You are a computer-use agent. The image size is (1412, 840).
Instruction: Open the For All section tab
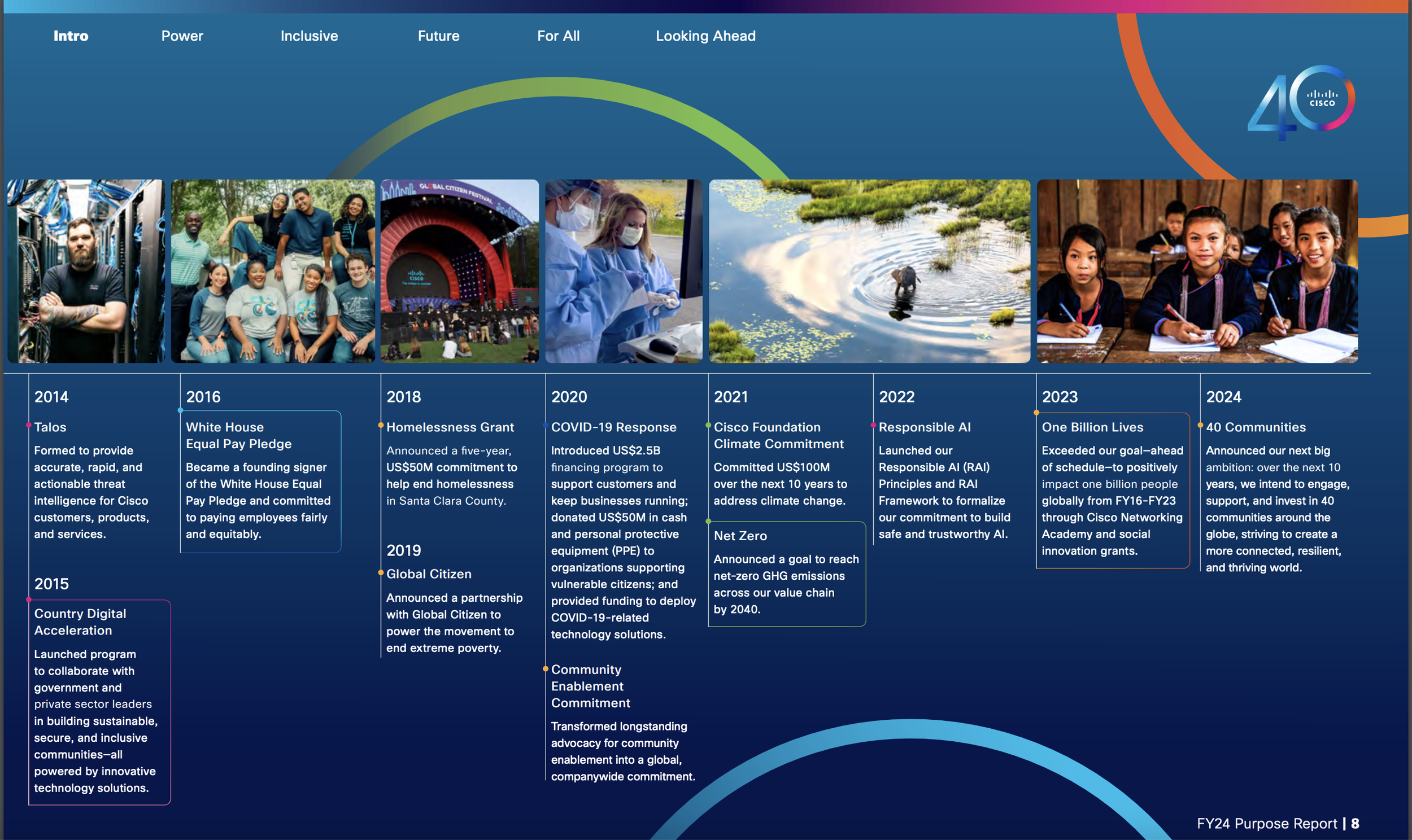click(x=558, y=36)
